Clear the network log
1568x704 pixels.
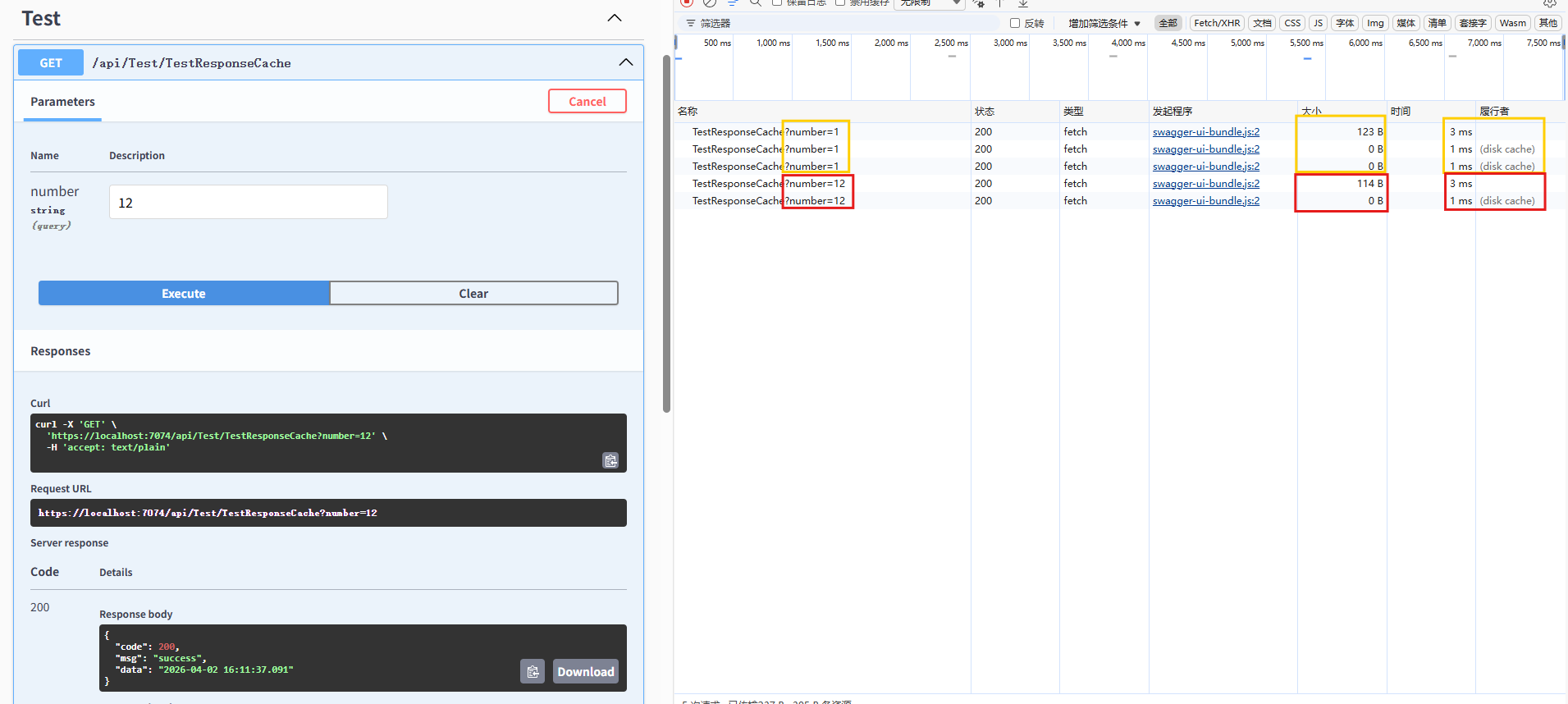(x=710, y=3)
